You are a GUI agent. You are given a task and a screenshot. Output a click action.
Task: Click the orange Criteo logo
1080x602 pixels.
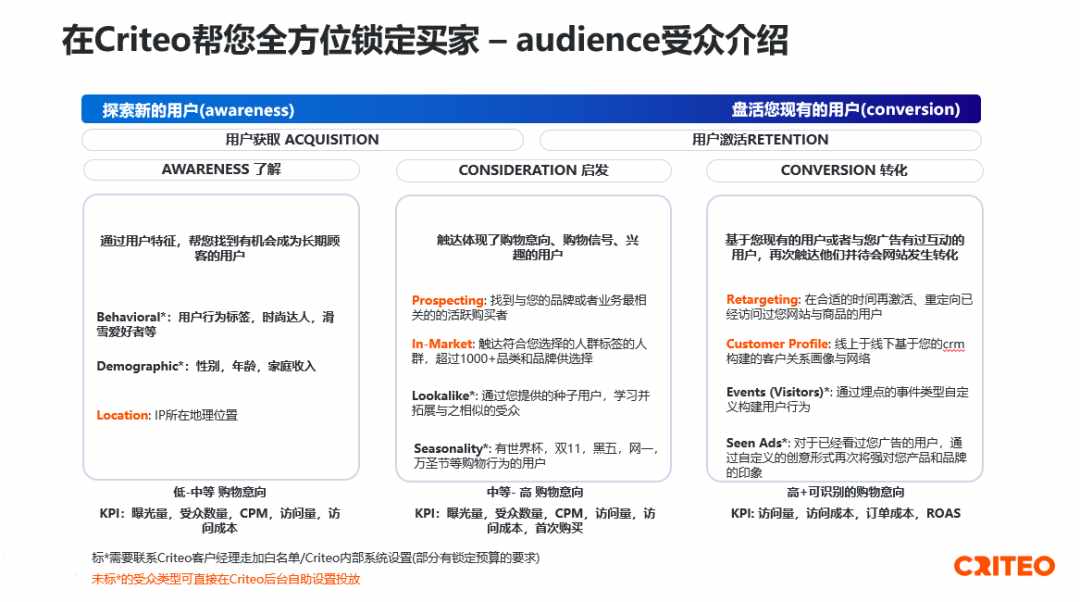(1004, 565)
